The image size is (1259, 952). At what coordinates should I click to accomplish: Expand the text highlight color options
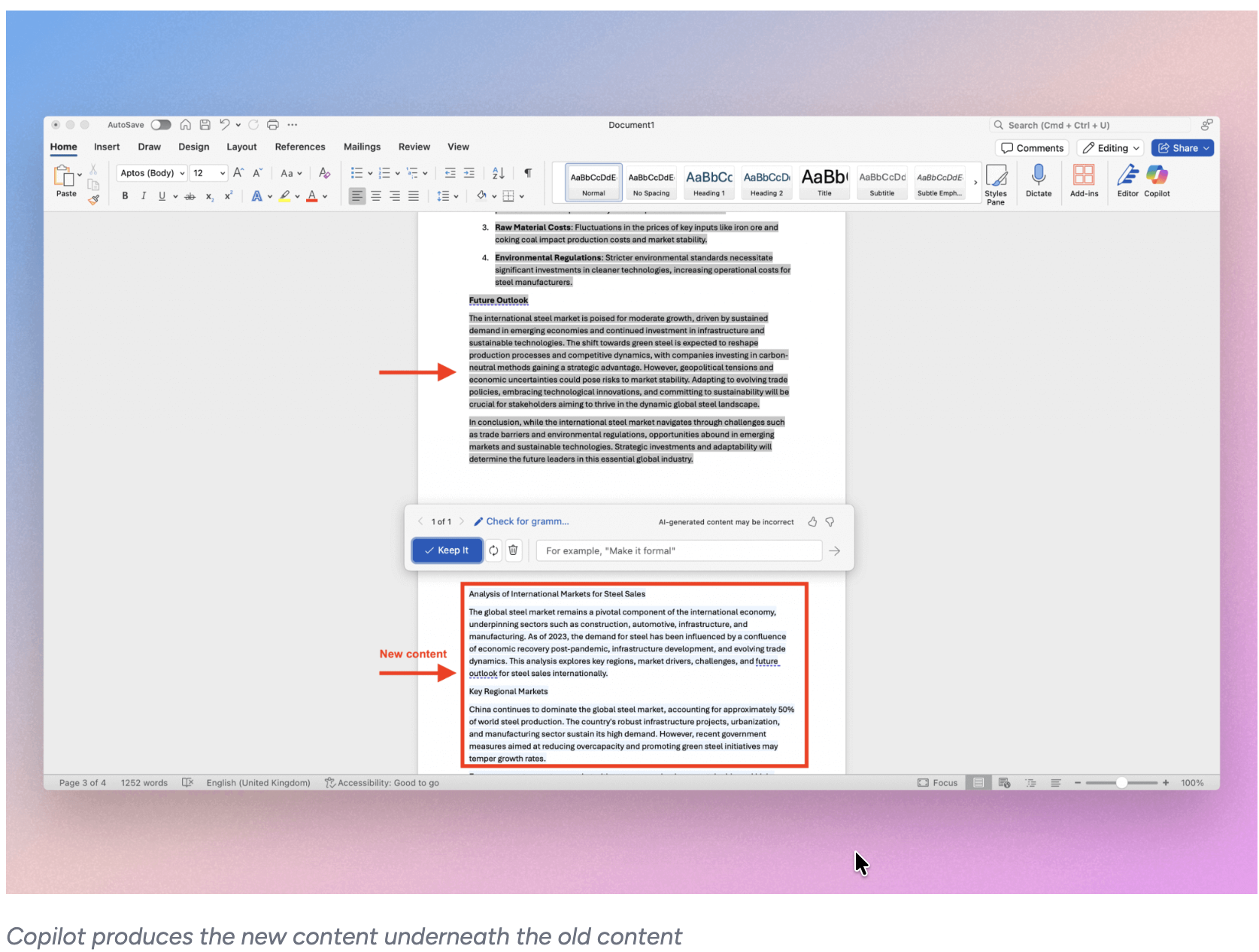(x=296, y=196)
